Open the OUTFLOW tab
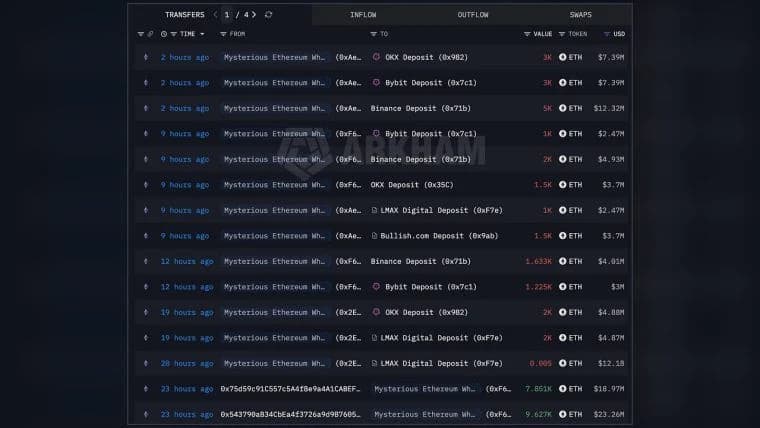The width and height of the screenshot is (760, 428). (473, 15)
